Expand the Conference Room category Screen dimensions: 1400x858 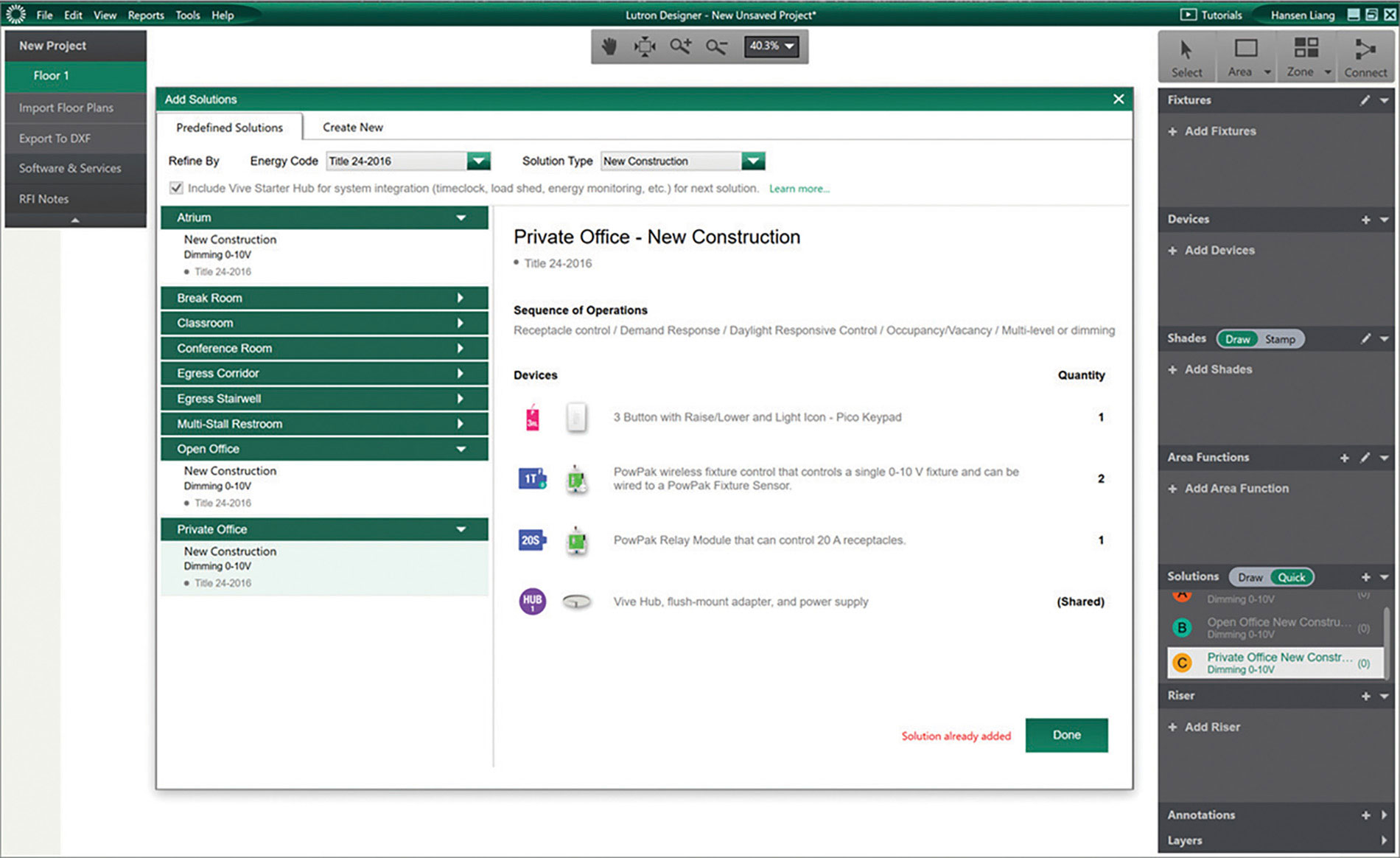click(x=324, y=348)
